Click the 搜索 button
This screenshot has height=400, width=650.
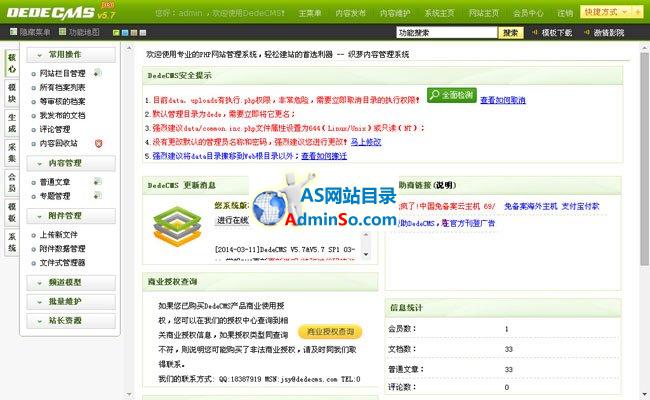coord(511,33)
